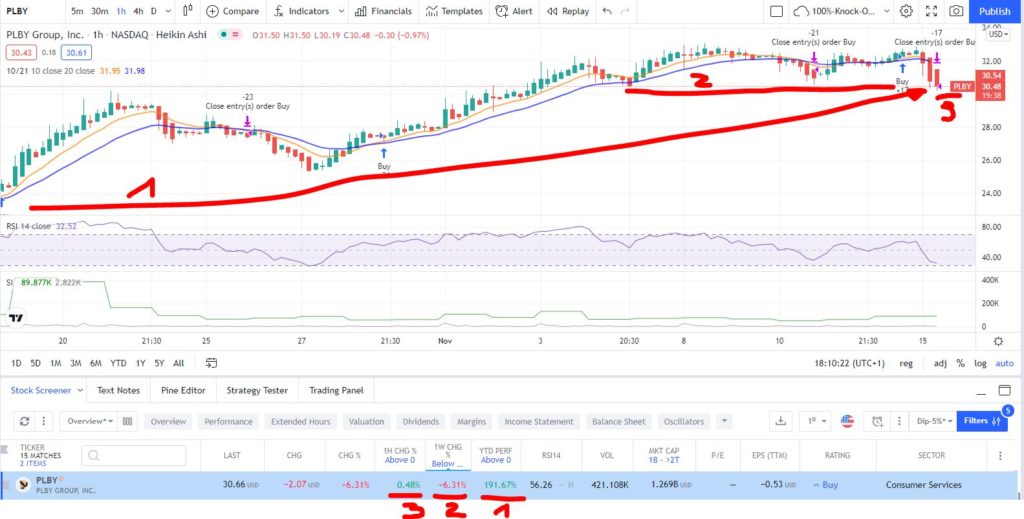The width and height of the screenshot is (1024, 519).
Task: Click the screener ticker search box
Action: tap(134, 456)
